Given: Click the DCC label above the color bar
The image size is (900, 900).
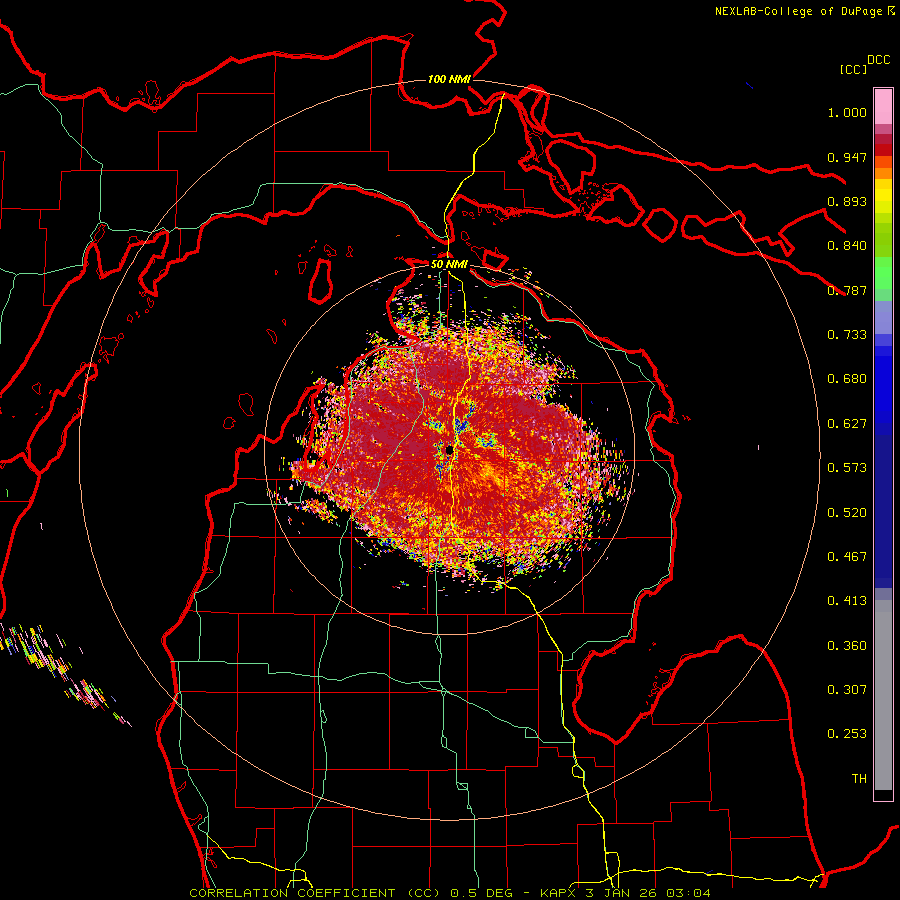Looking at the screenshot, I should pyautogui.click(x=879, y=60).
